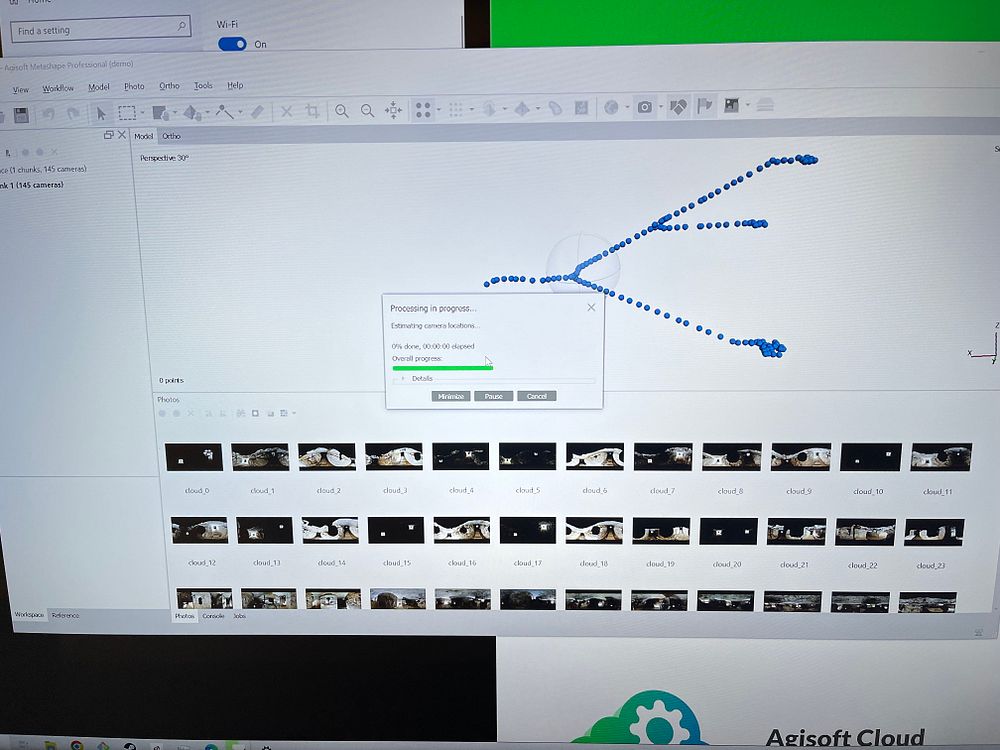The height and width of the screenshot is (750, 1000).
Task: Toggle the Show Shapes icon
Action: 678,107
